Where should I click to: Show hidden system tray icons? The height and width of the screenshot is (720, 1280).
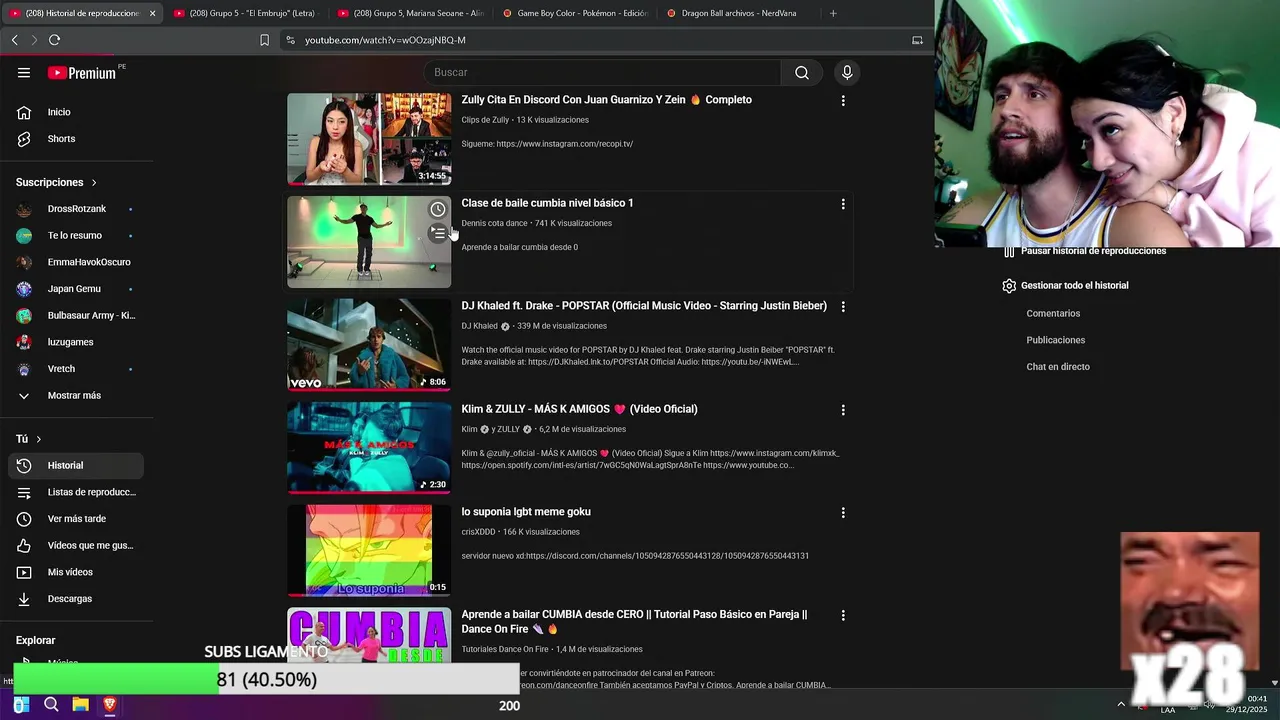point(1121,704)
